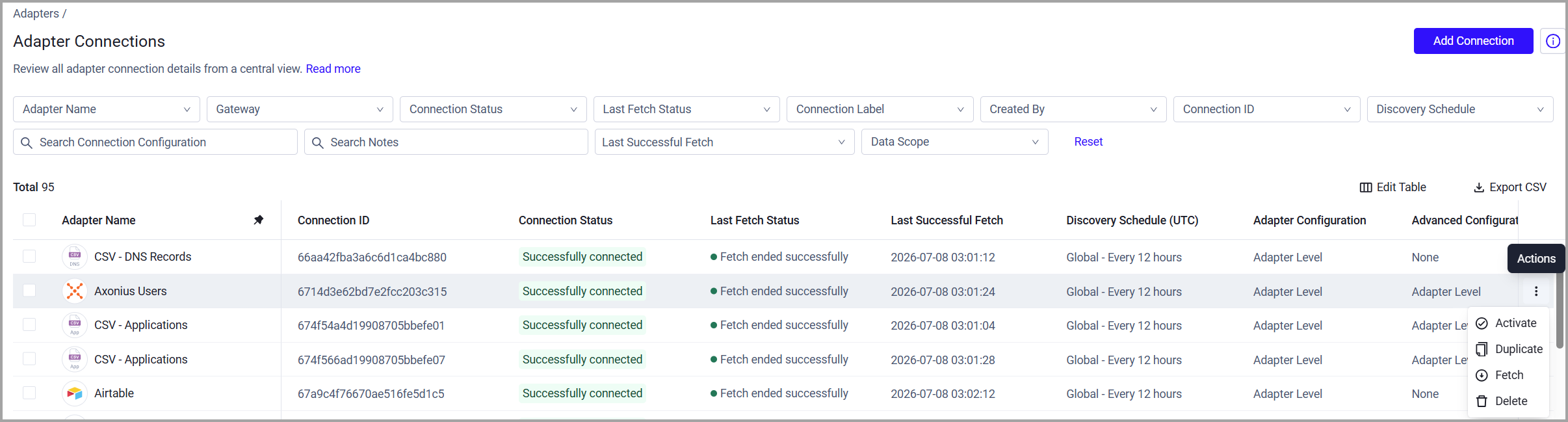Open the Gateway filter dropdown

click(300, 109)
